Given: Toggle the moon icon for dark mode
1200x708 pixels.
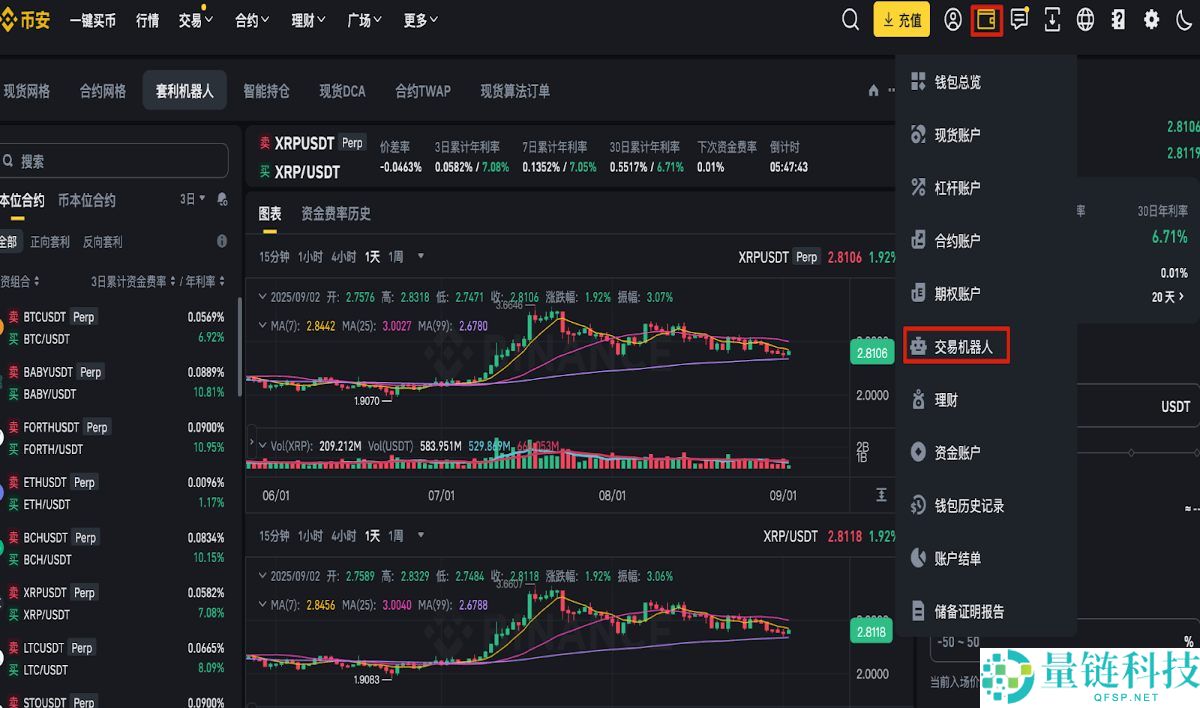Looking at the screenshot, I should 1184,19.
